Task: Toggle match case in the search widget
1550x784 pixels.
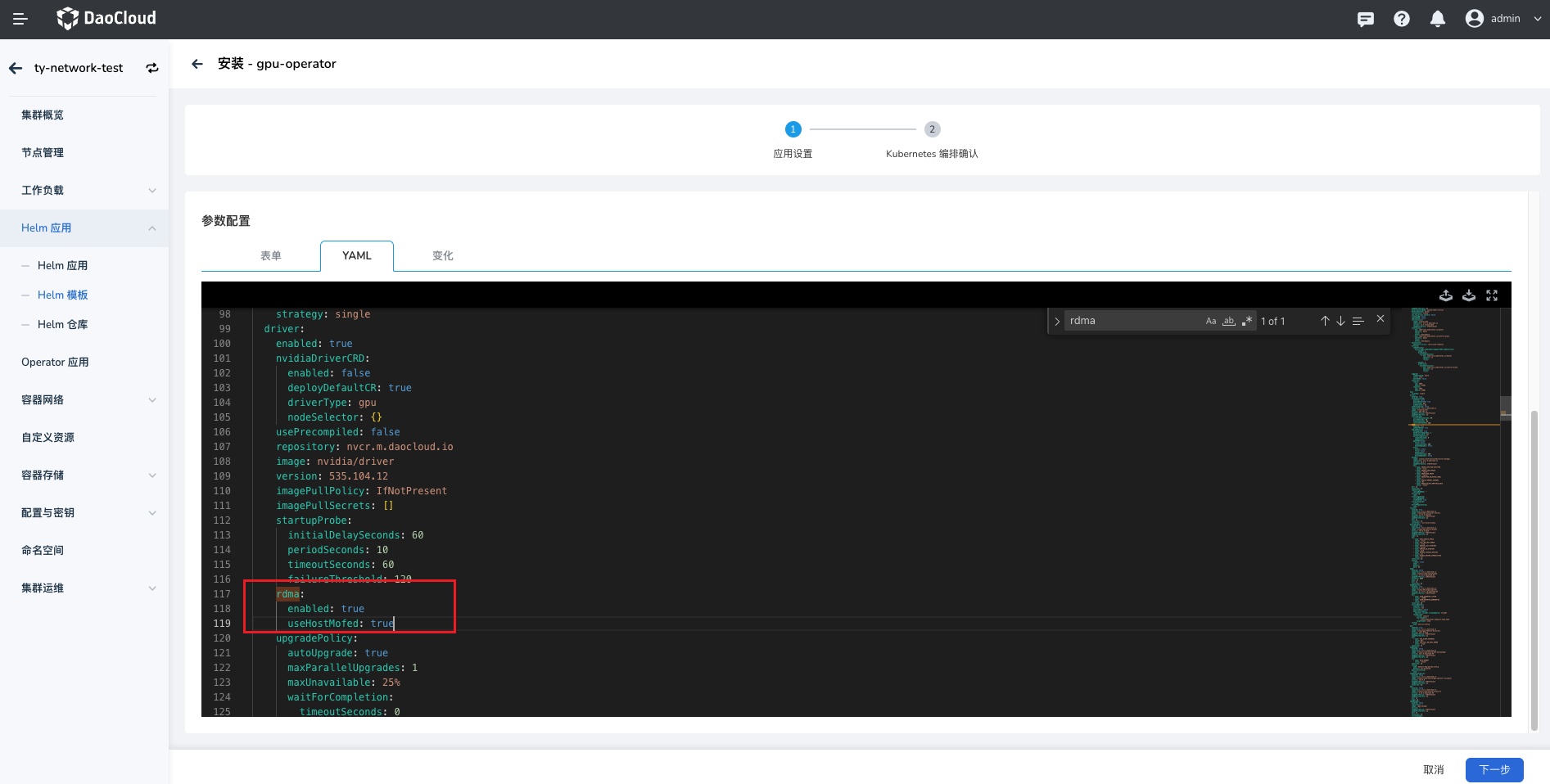Action: point(1211,321)
